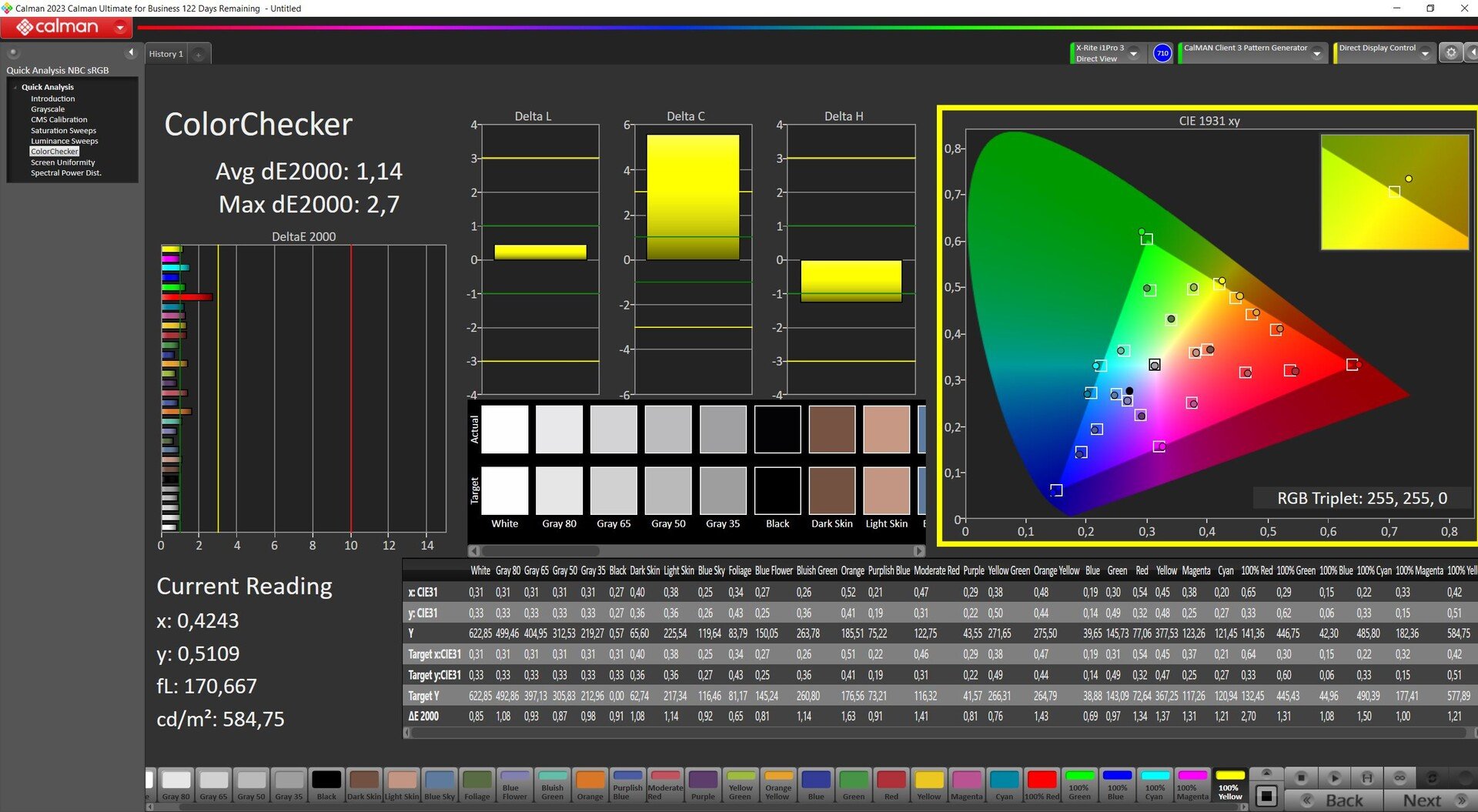The width and height of the screenshot is (1478, 812).
Task: Click the Next navigation button
Action: coord(1430,800)
